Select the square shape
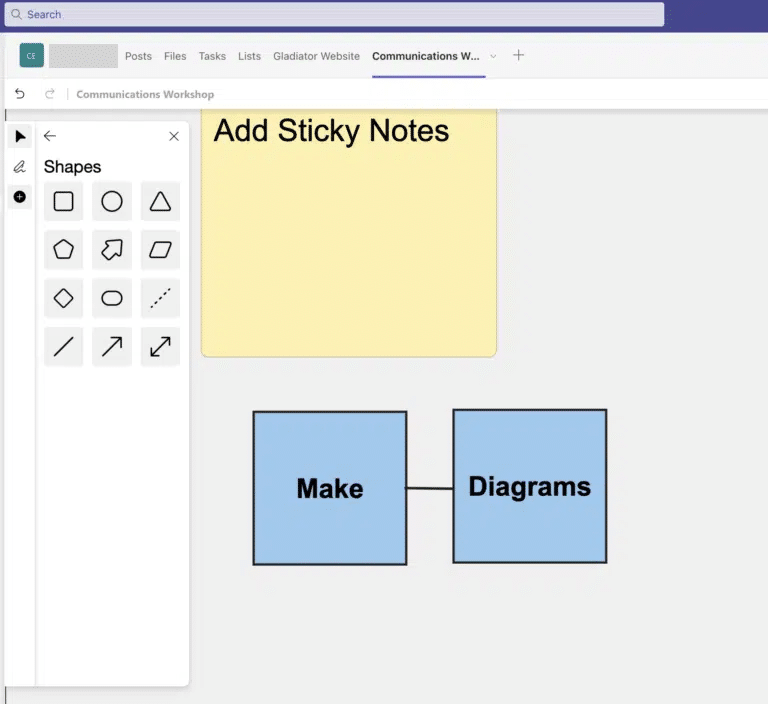This screenshot has height=704, width=768. click(x=63, y=202)
